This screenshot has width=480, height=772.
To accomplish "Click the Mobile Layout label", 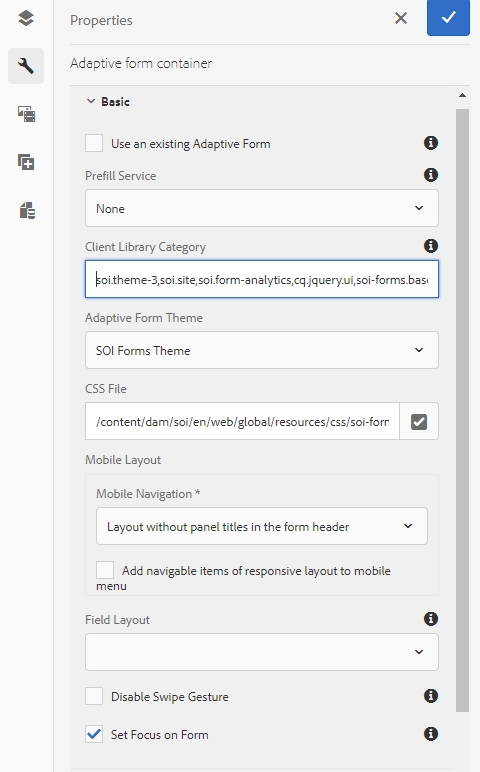I will pyautogui.click(x=123, y=459).
